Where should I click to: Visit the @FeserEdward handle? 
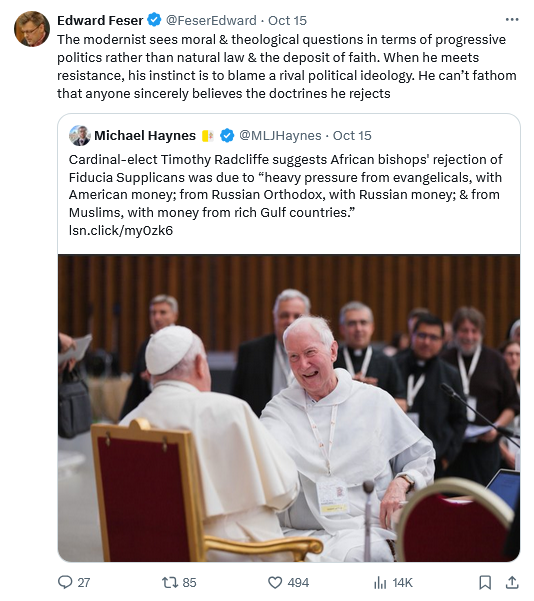(211, 20)
